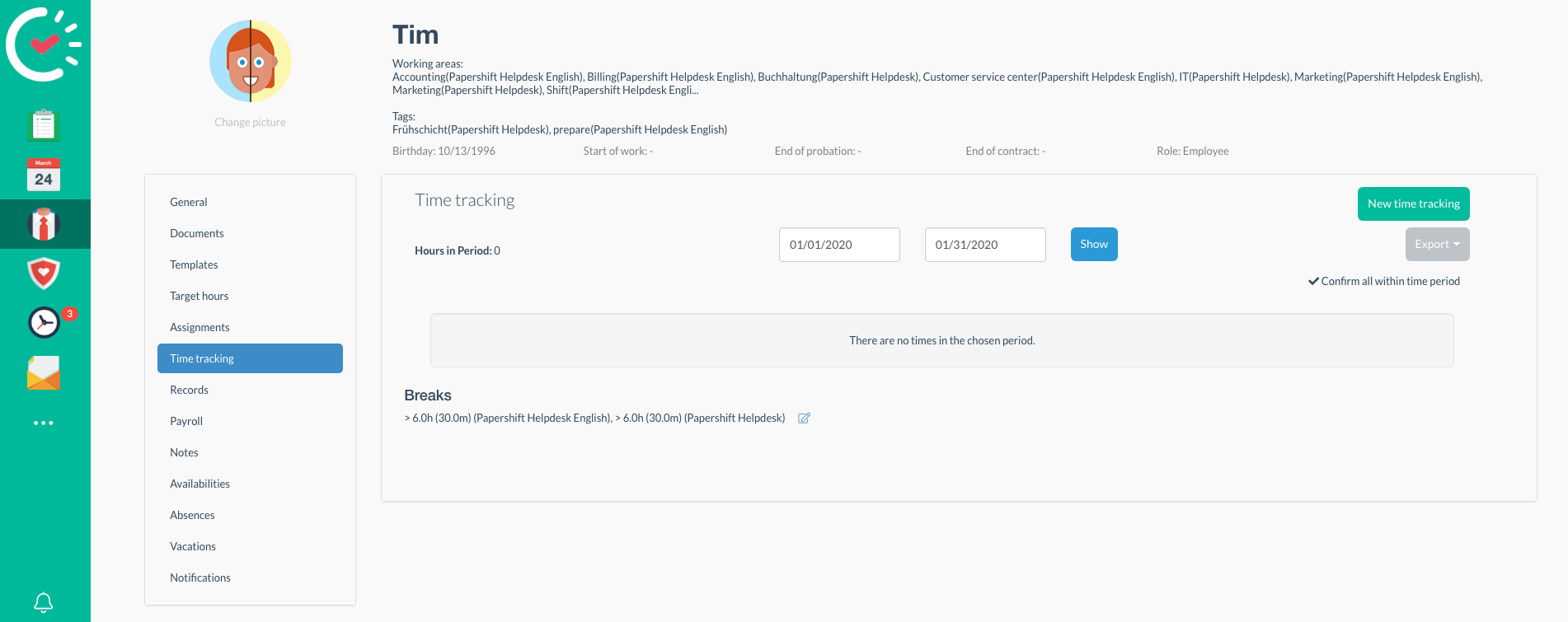The height and width of the screenshot is (622, 1568).
Task: Open the Assignments section
Action: (250, 327)
